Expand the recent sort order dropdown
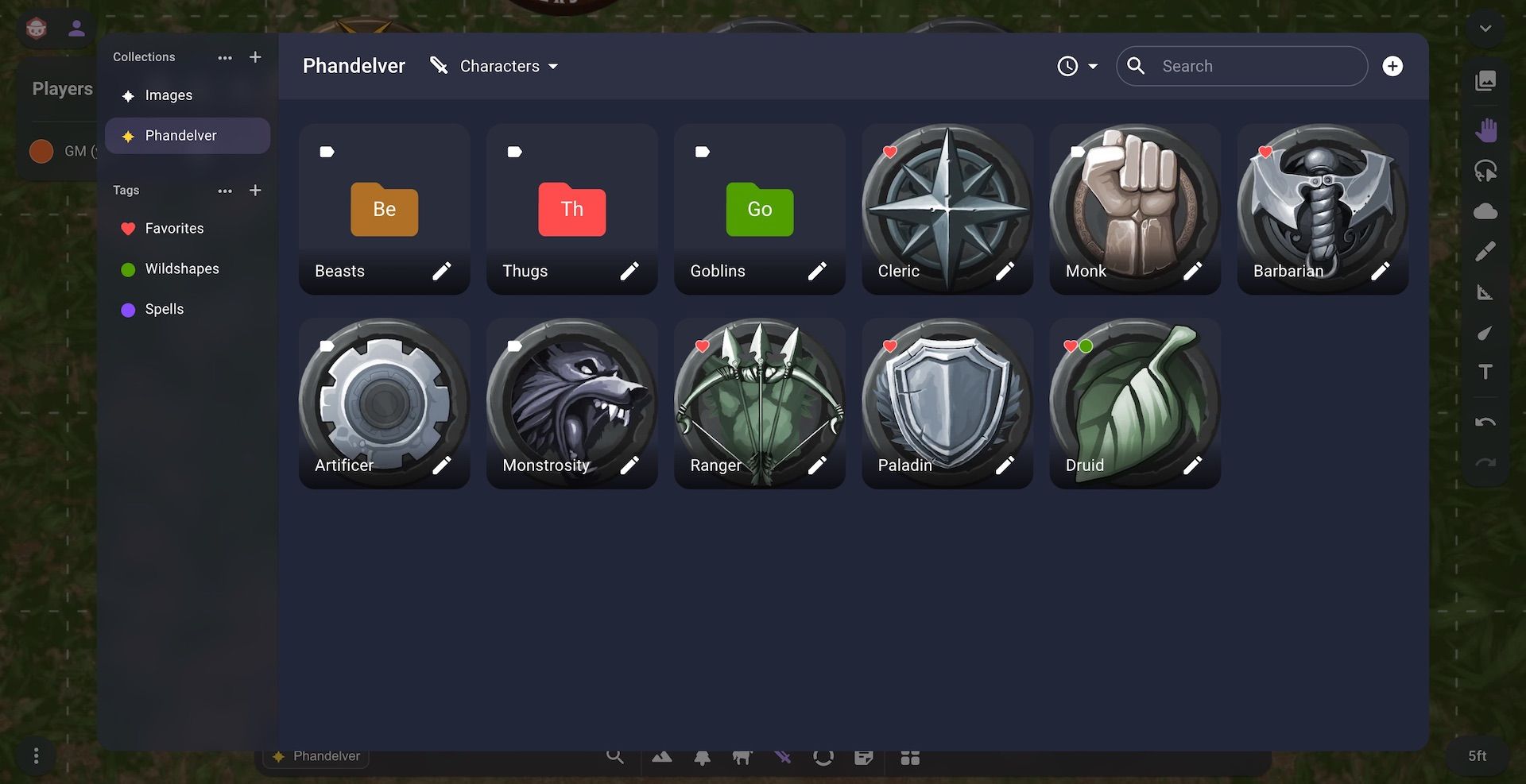 click(x=1078, y=66)
